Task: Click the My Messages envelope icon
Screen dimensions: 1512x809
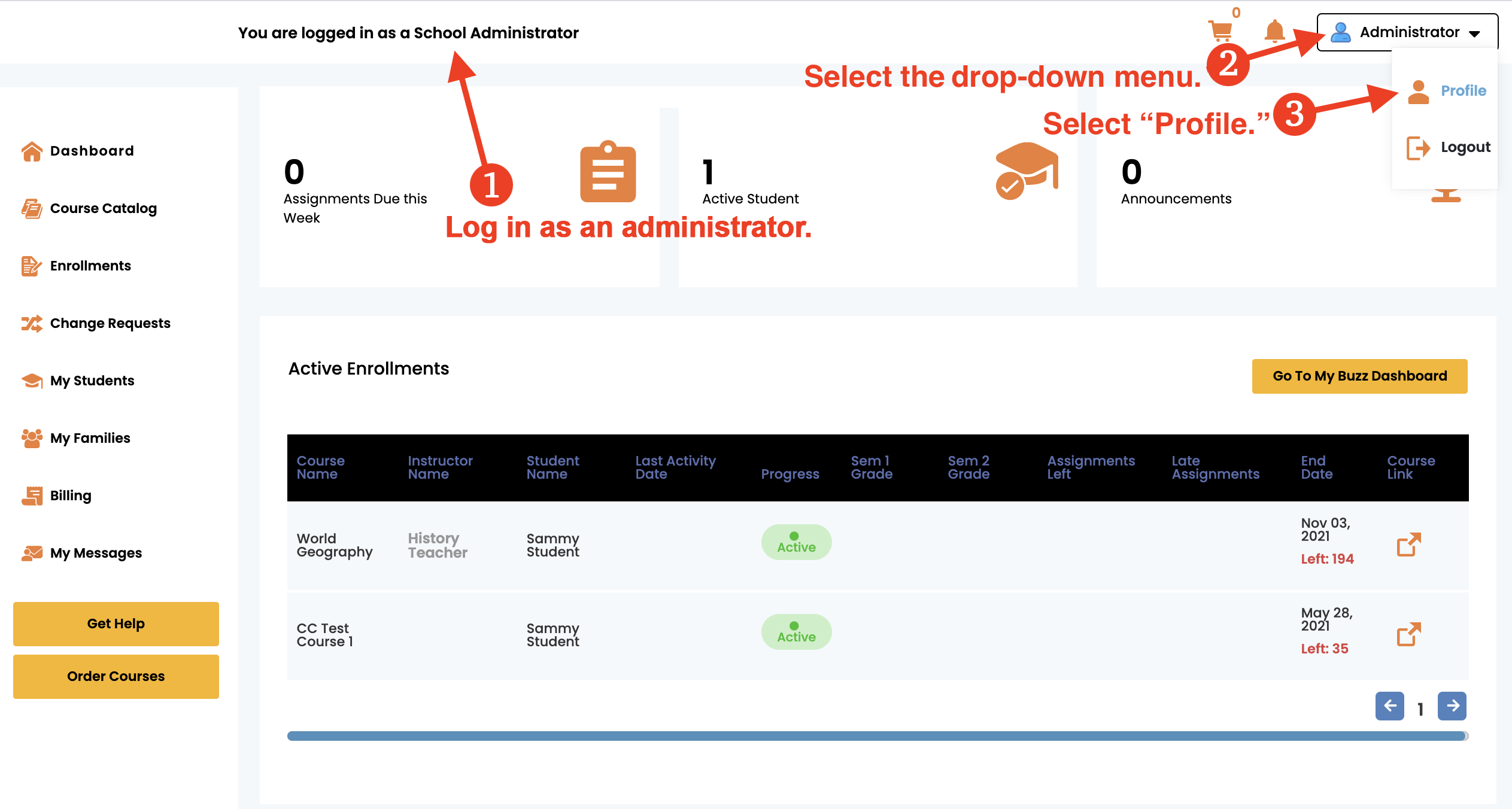Action: (32, 553)
